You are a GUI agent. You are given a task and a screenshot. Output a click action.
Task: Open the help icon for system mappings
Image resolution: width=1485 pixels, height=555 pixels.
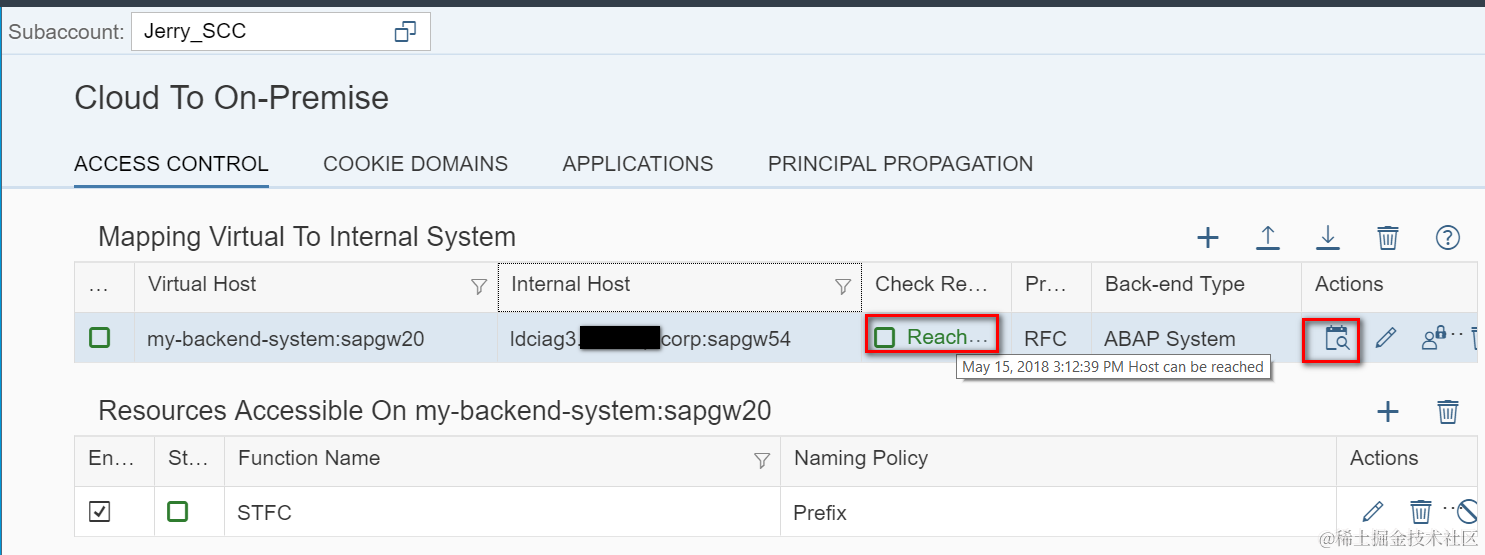coord(1448,237)
